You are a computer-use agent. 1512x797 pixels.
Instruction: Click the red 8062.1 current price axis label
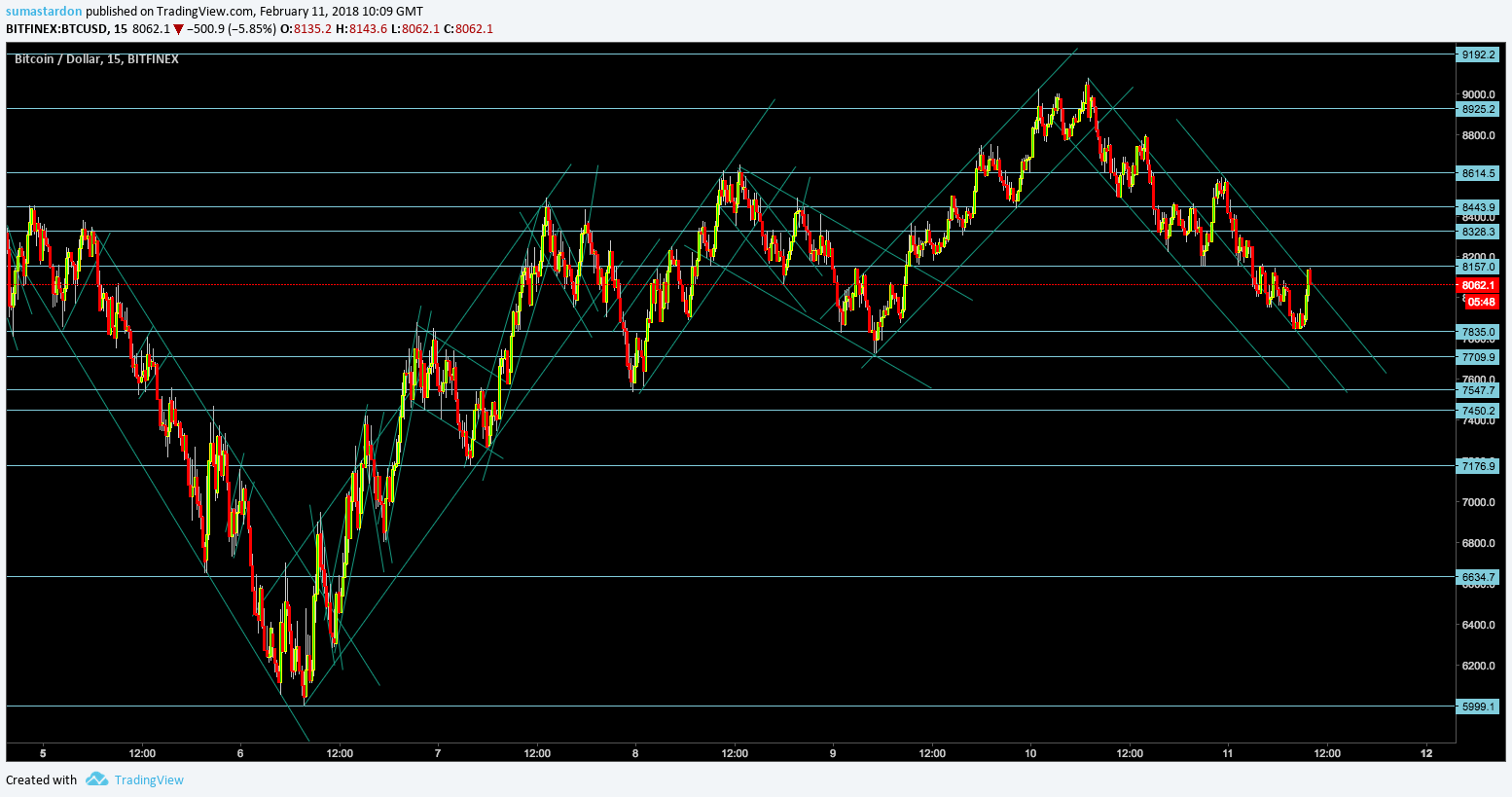1477,285
